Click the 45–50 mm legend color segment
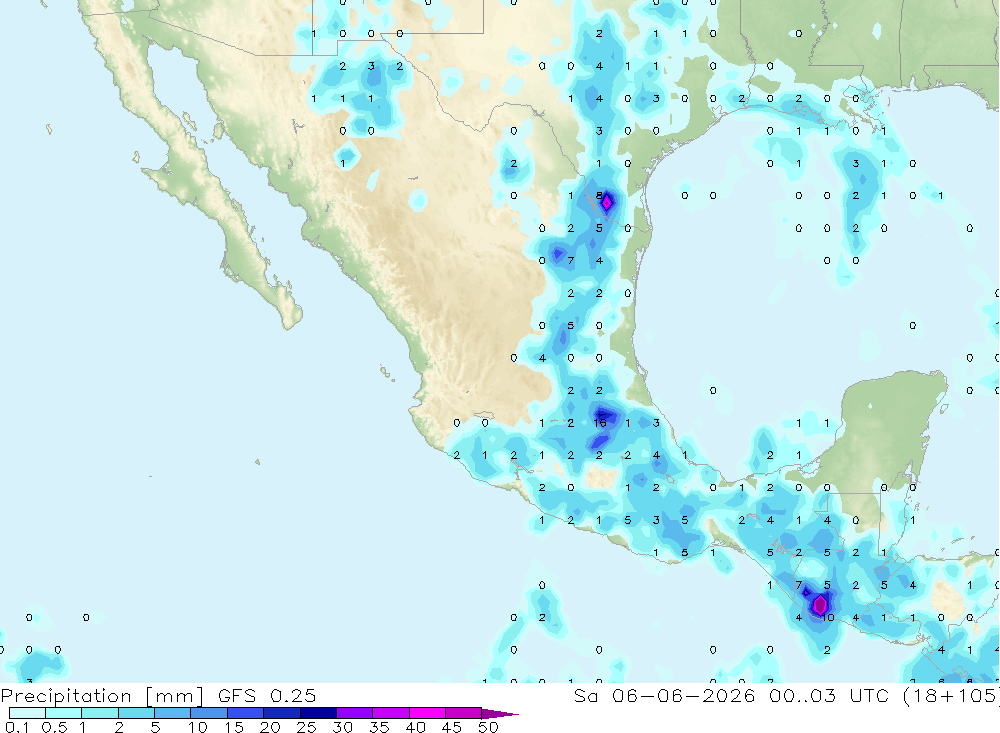Screen dimensions: 1000x733 [x=464, y=713]
